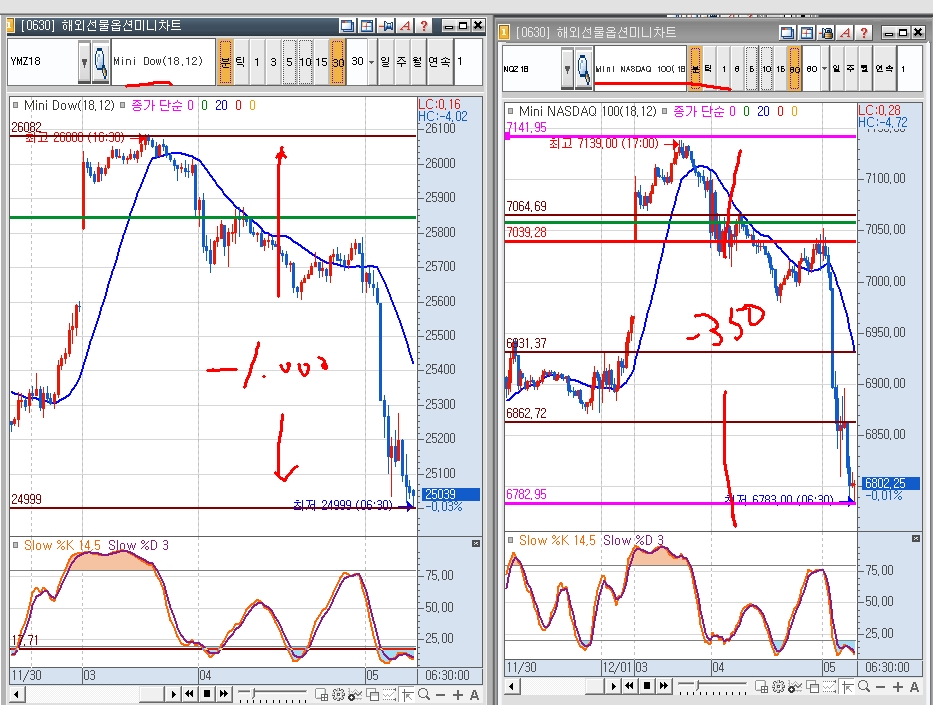Select highlighted 30-minute interval in Mini Dow window
The image size is (933, 705).
(x=338, y=62)
